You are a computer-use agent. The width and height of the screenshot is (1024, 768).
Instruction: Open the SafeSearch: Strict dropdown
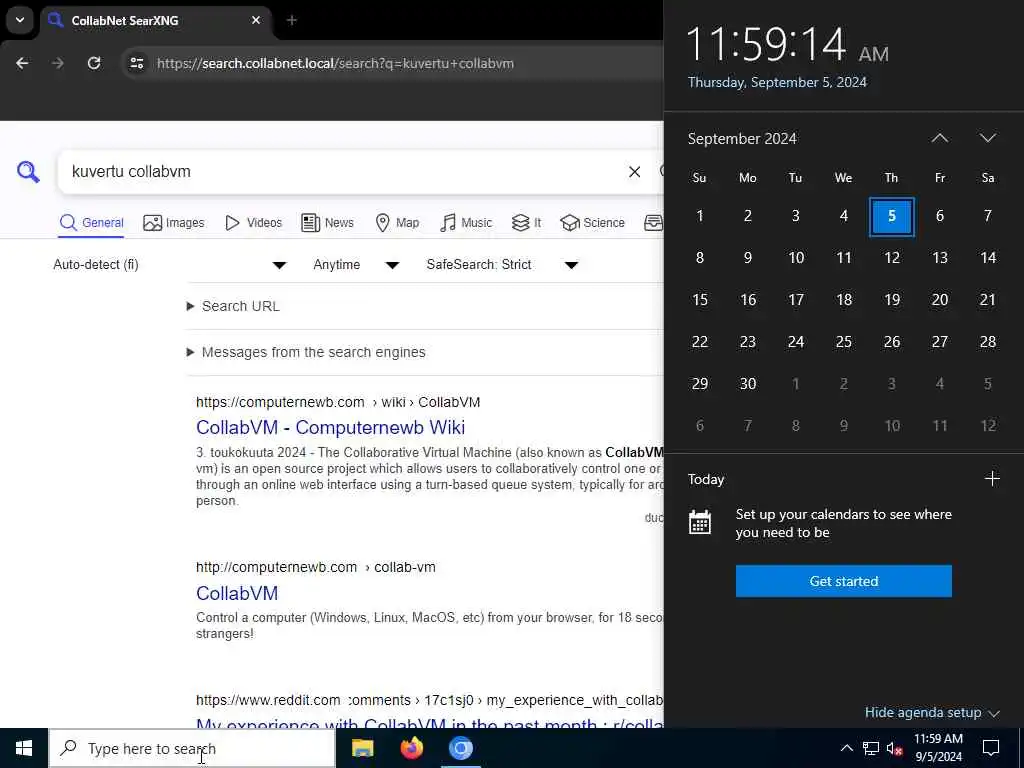coord(502,264)
